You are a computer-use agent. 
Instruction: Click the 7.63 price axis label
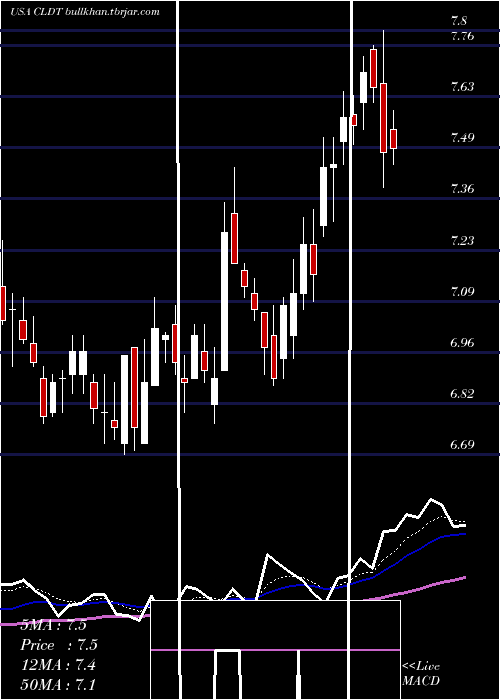pos(462,87)
